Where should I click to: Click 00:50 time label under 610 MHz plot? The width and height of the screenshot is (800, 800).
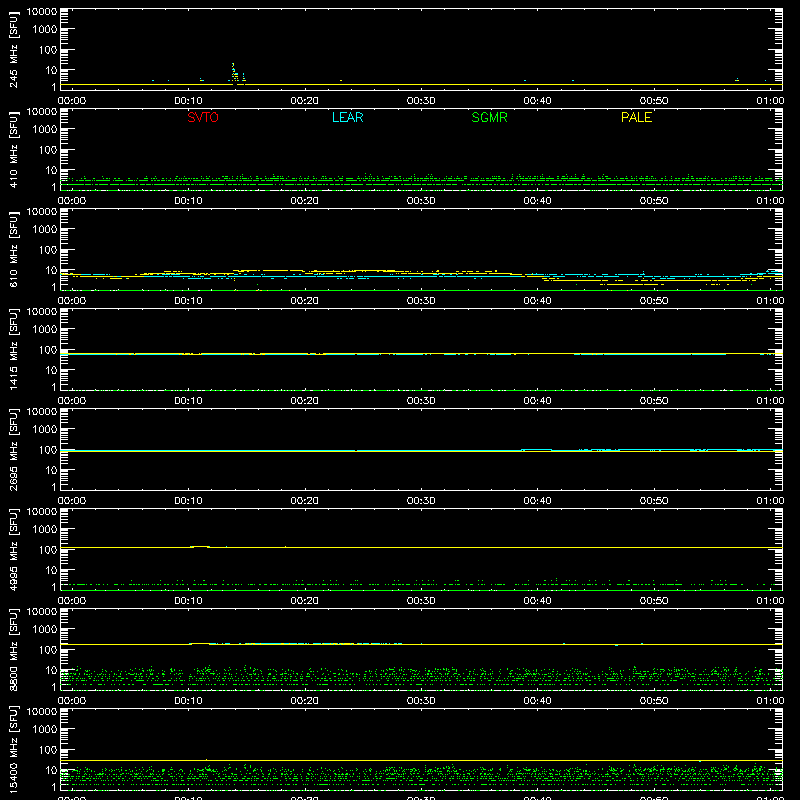click(654, 301)
